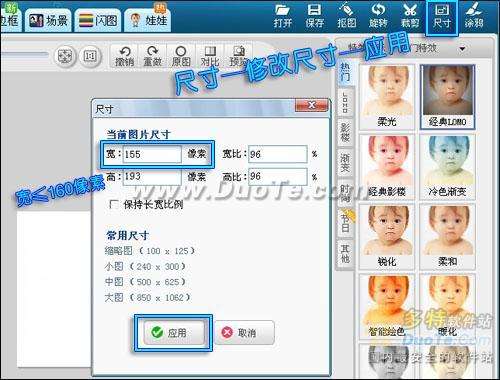
Task: Click the 撤销 (Undo) icon
Action: click(x=124, y=56)
